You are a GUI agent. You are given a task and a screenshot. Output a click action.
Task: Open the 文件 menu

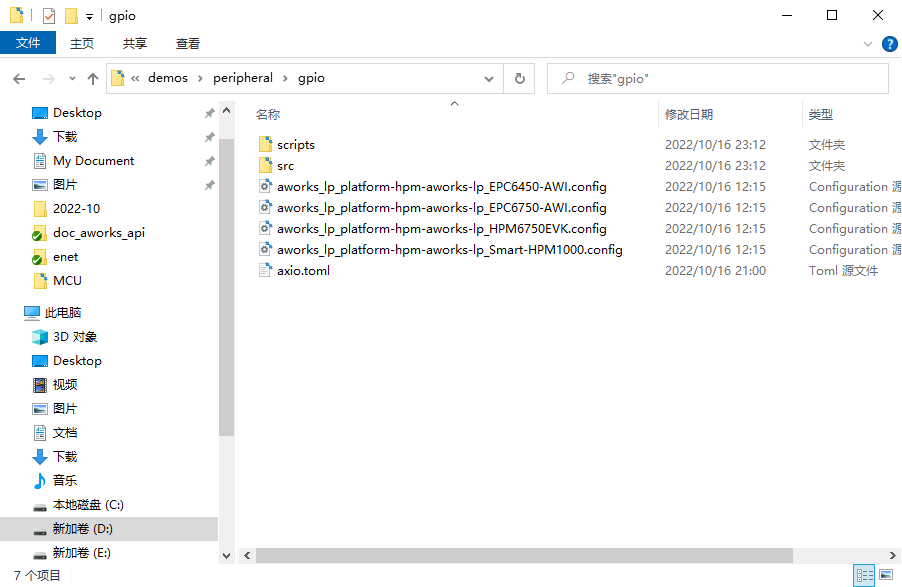tap(29, 43)
